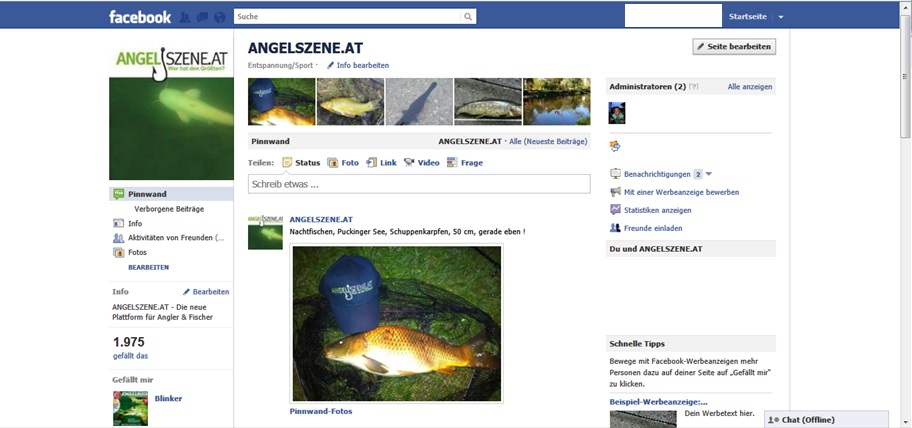Click the search magnifier icon
912x428 pixels.
click(x=467, y=17)
